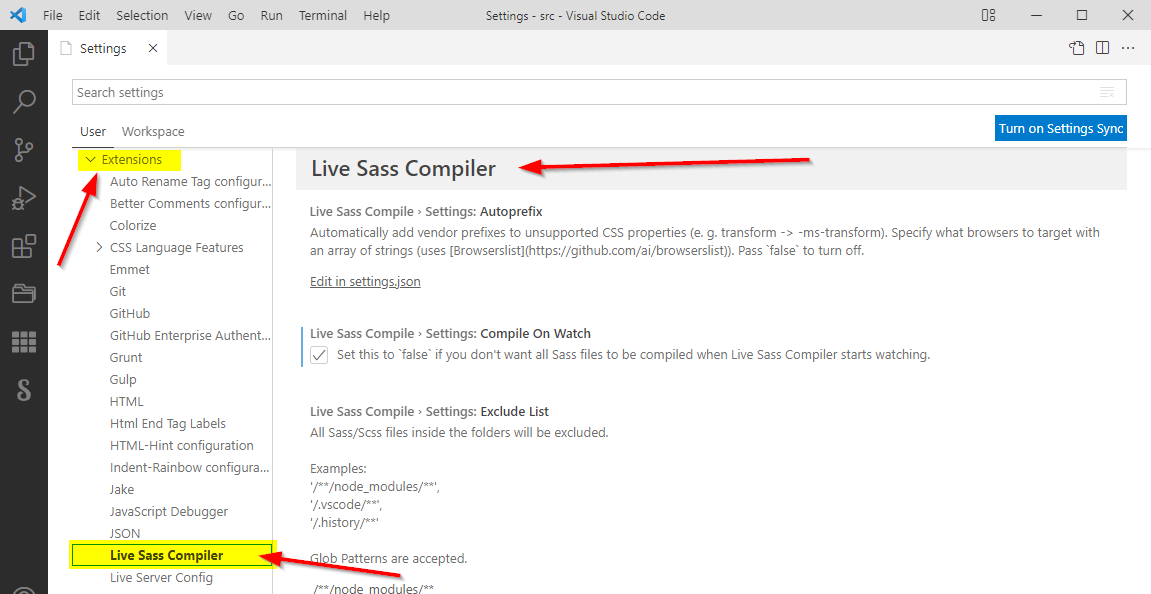Close the Settings tab
This screenshot has height=594, width=1151.
click(153, 48)
